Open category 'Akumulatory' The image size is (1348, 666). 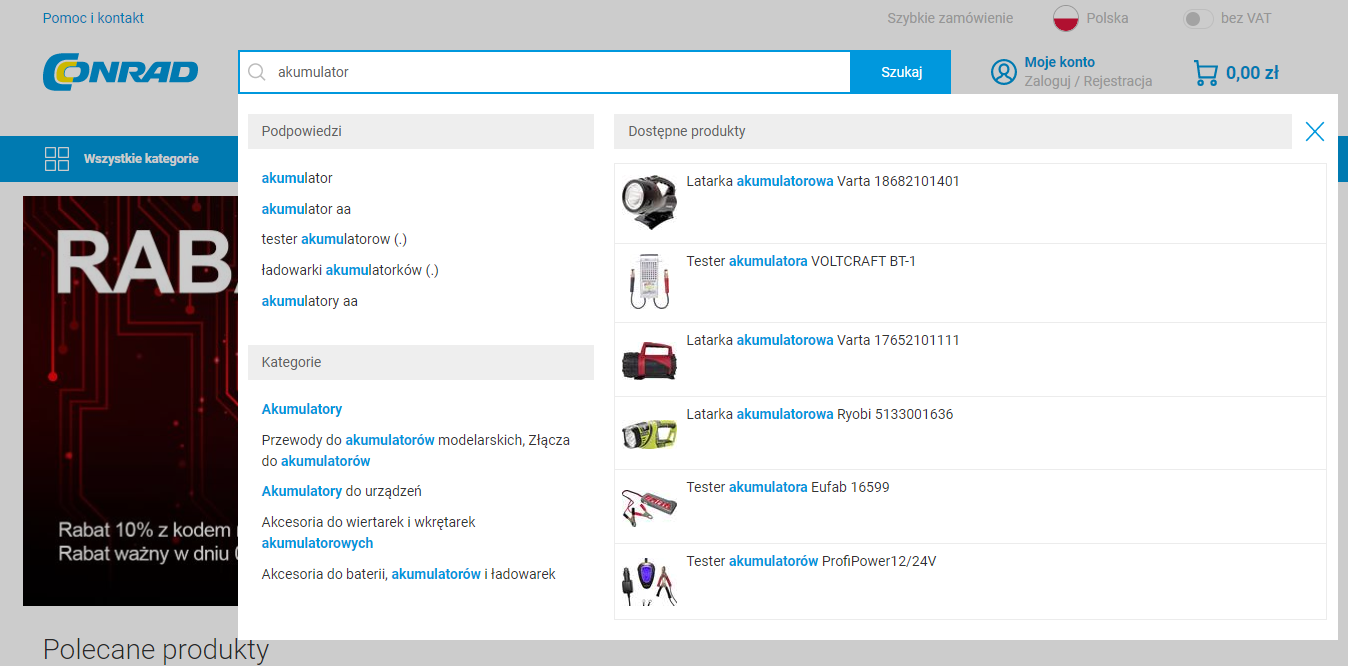coord(302,409)
